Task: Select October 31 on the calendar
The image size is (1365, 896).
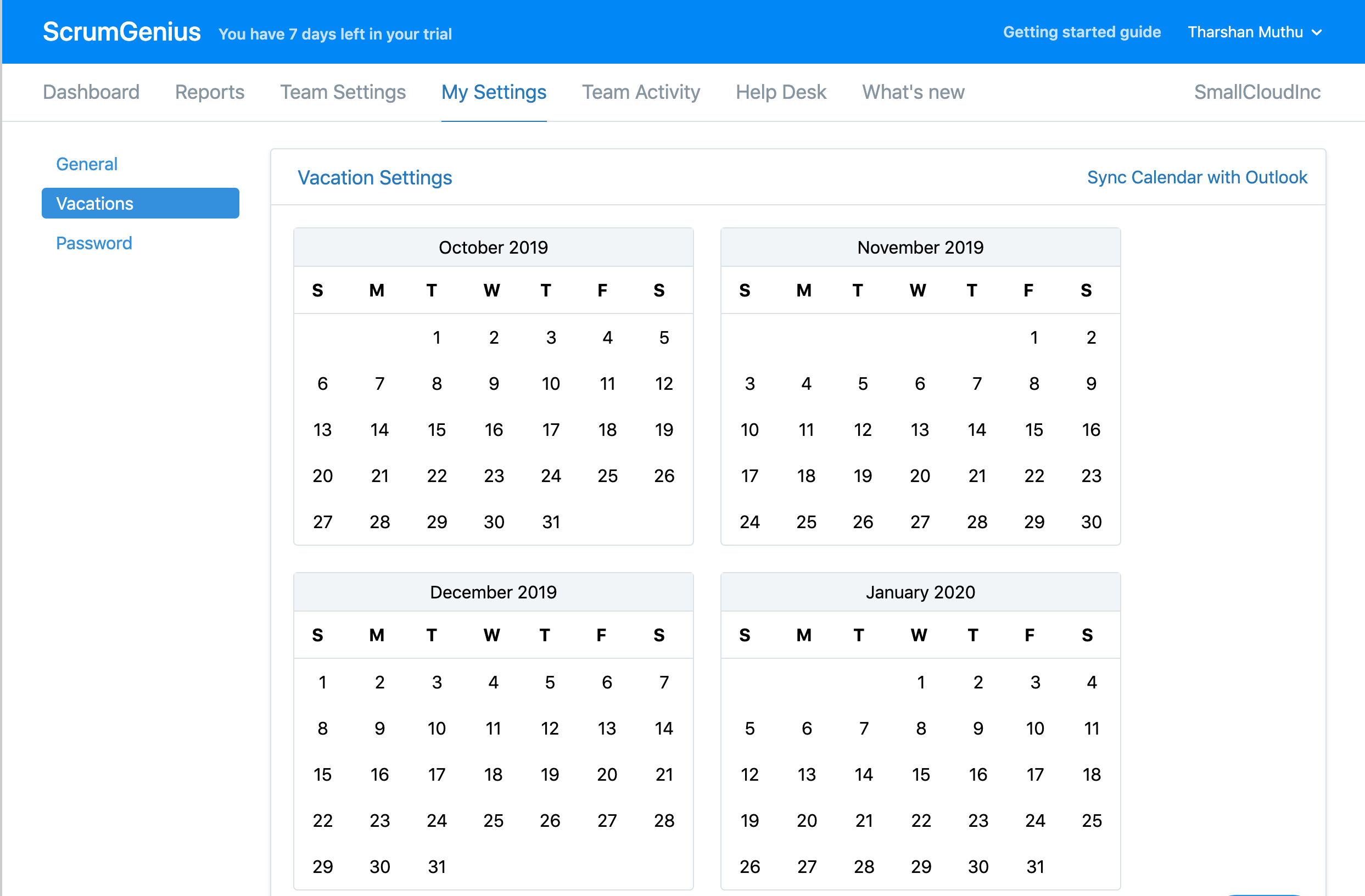Action: (551, 522)
